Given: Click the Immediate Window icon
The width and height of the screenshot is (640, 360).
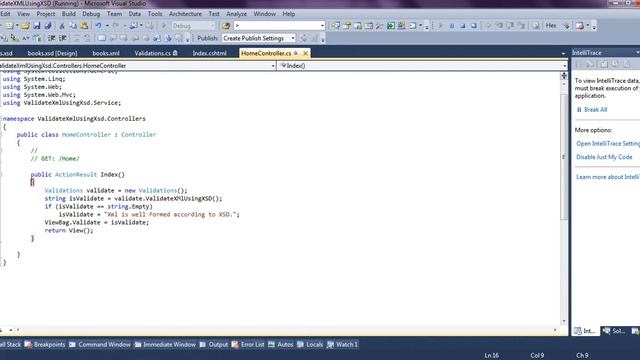Looking at the screenshot, I should point(138,344).
